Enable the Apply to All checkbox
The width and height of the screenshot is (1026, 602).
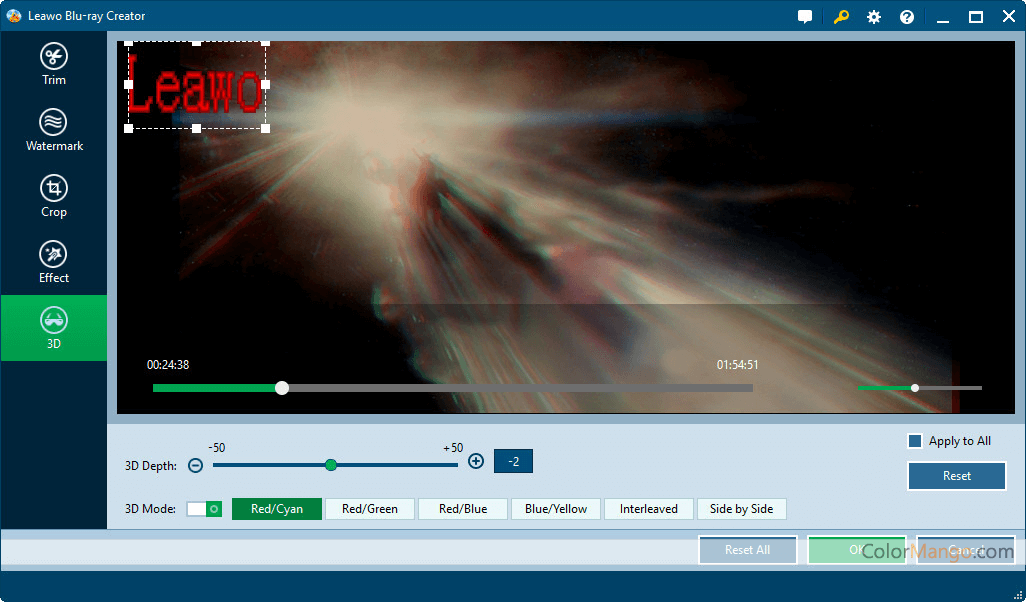pyautogui.click(x=914, y=441)
